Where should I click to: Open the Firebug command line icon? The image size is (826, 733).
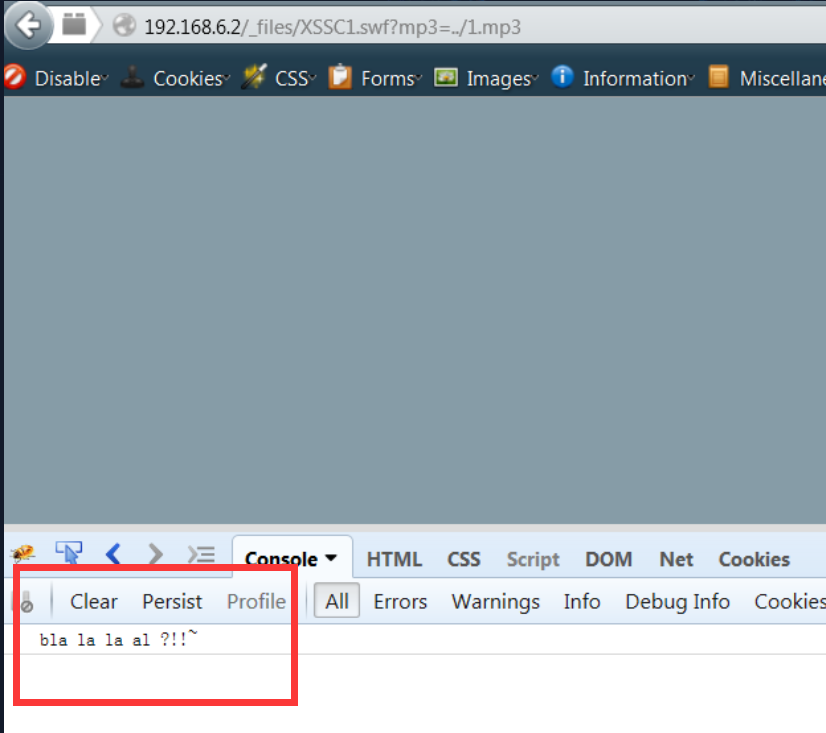tap(201, 554)
